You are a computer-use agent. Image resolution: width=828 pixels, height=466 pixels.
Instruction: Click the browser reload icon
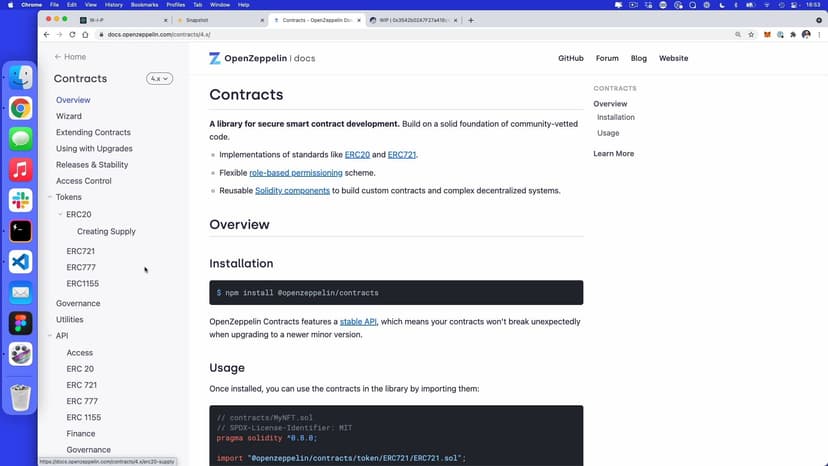pyautogui.click(x=71, y=34)
